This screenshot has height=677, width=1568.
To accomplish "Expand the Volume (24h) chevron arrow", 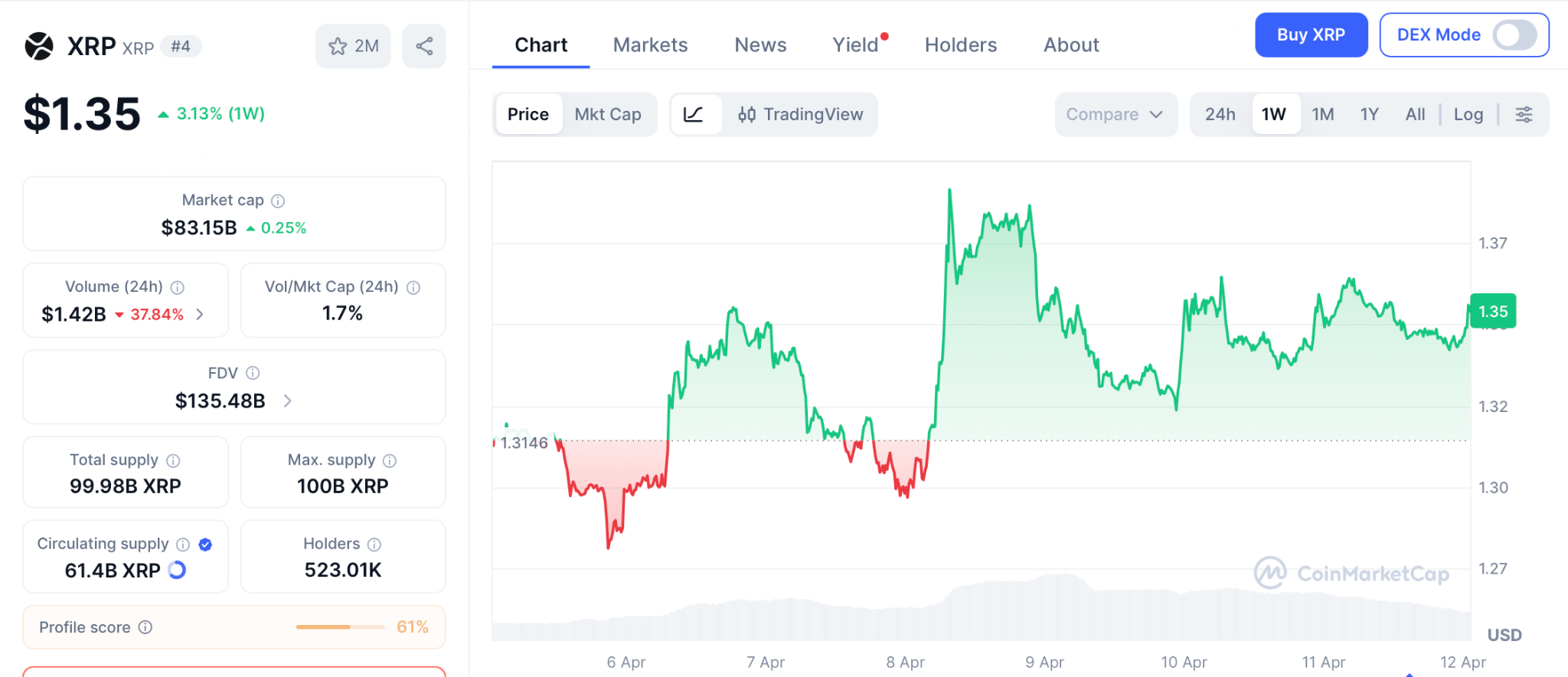I will pos(200,314).
